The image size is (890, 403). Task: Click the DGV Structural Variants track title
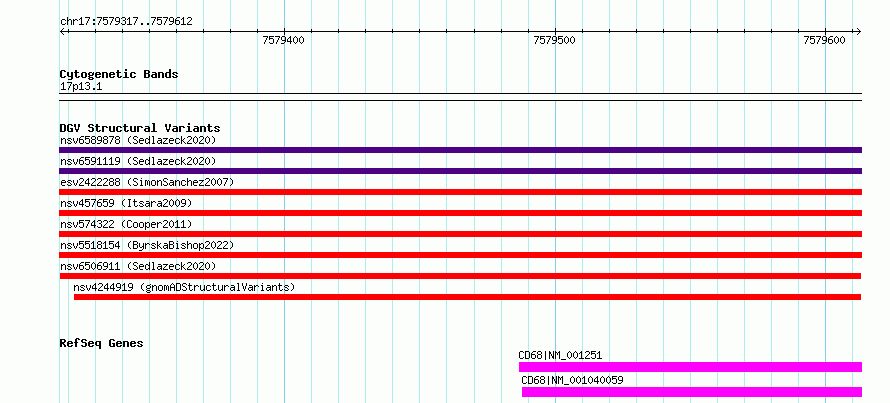(140, 128)
